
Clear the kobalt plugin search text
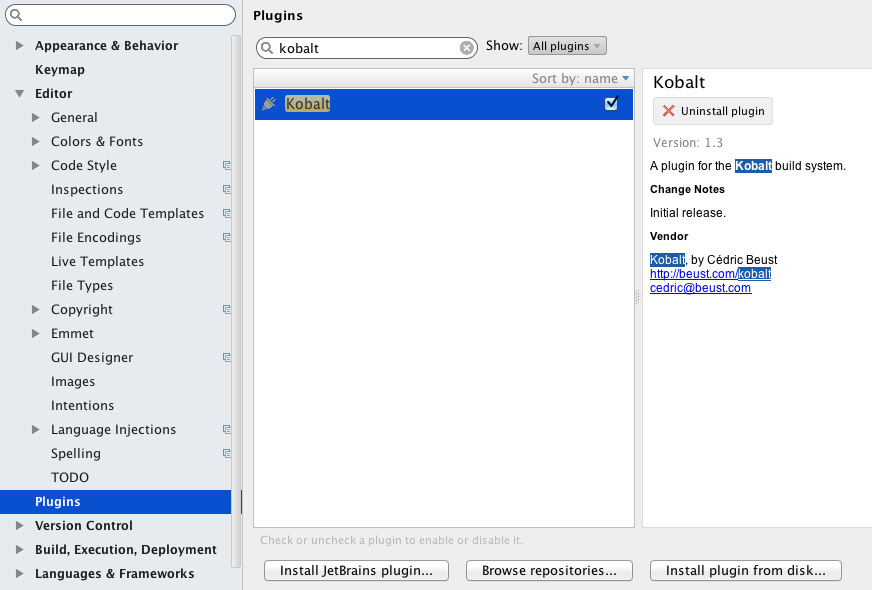point(467,48)
